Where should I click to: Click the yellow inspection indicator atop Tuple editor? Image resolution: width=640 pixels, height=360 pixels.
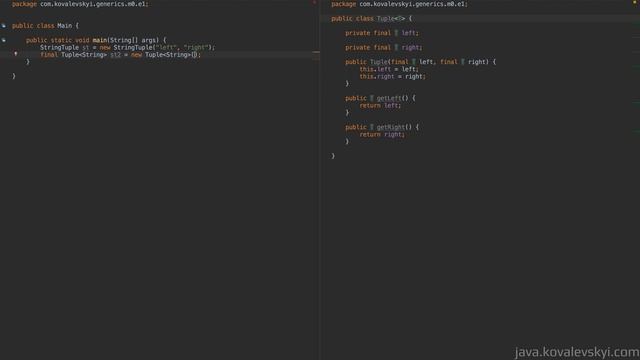[x=635, y=2]
